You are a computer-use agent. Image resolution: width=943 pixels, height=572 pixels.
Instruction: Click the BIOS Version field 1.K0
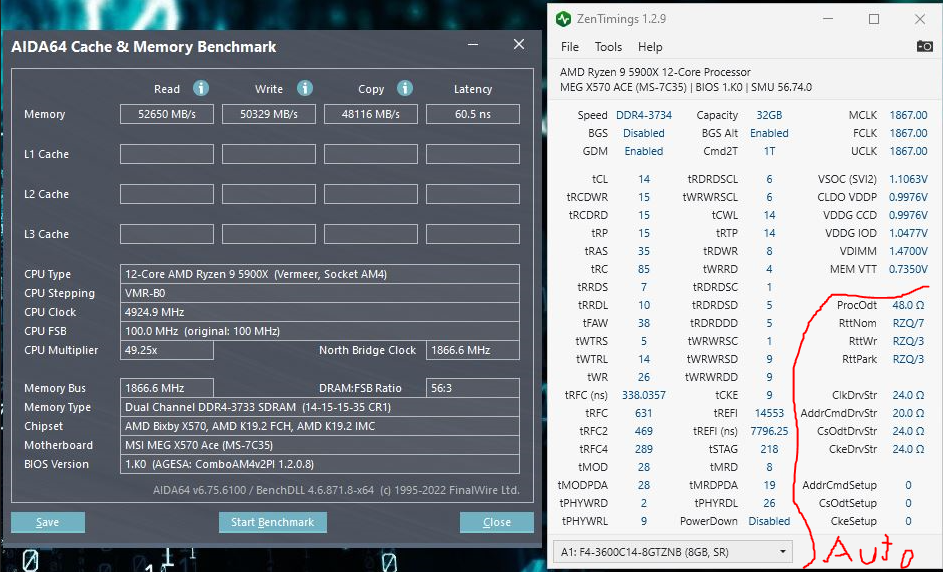[320, 464]
